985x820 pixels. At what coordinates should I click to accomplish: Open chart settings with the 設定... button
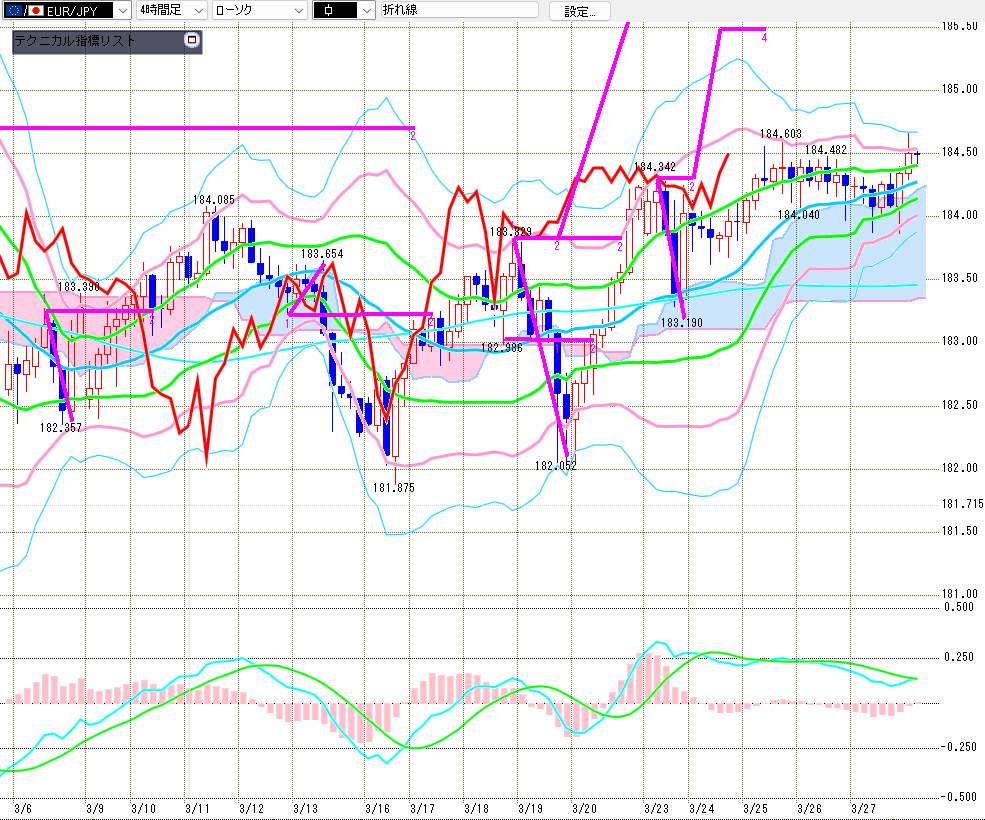click(586, 11)
